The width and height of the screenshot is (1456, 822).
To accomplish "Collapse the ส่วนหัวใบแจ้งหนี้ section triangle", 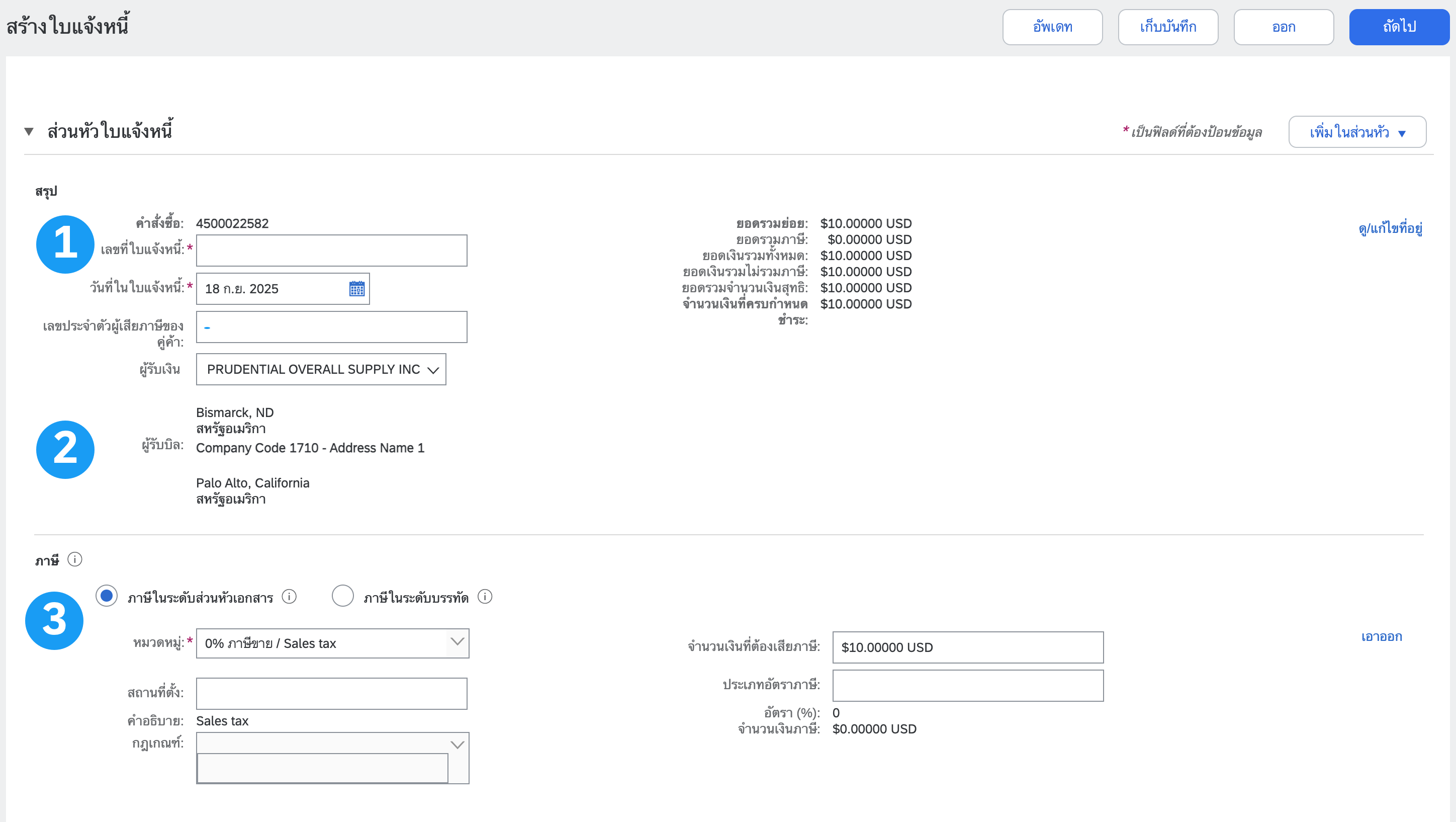I will click(x=29, y=132).
